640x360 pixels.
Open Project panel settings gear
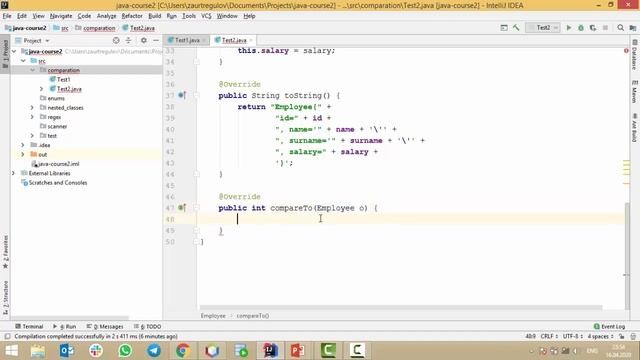pos(144,40)
